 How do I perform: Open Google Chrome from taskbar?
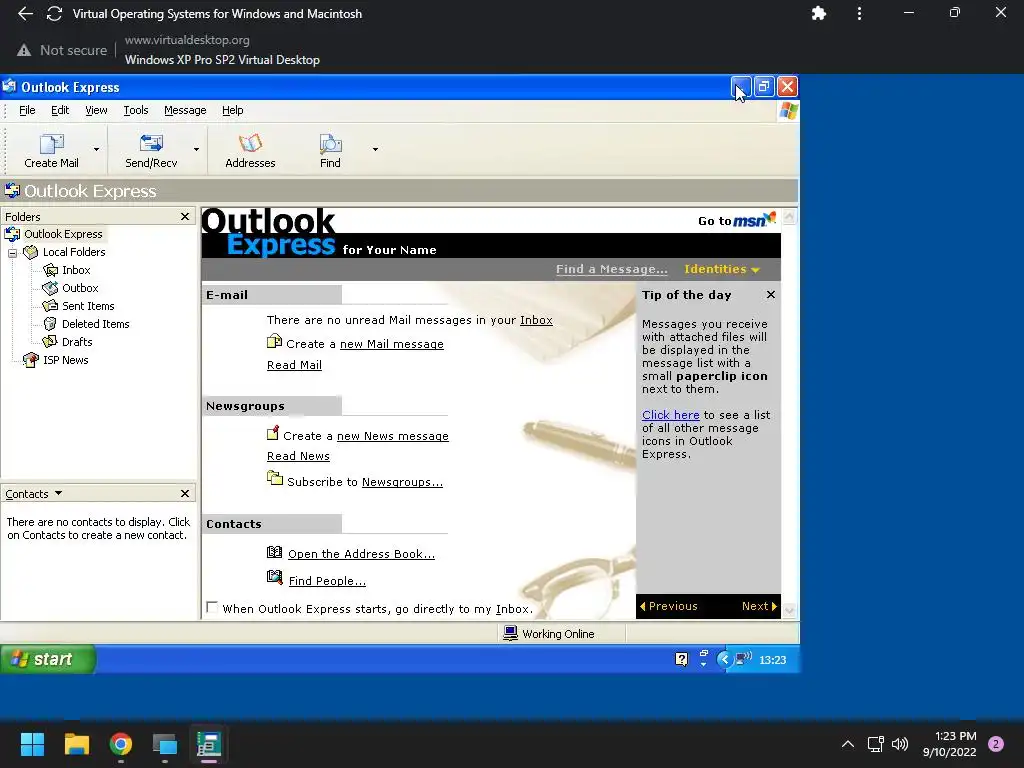121,744
